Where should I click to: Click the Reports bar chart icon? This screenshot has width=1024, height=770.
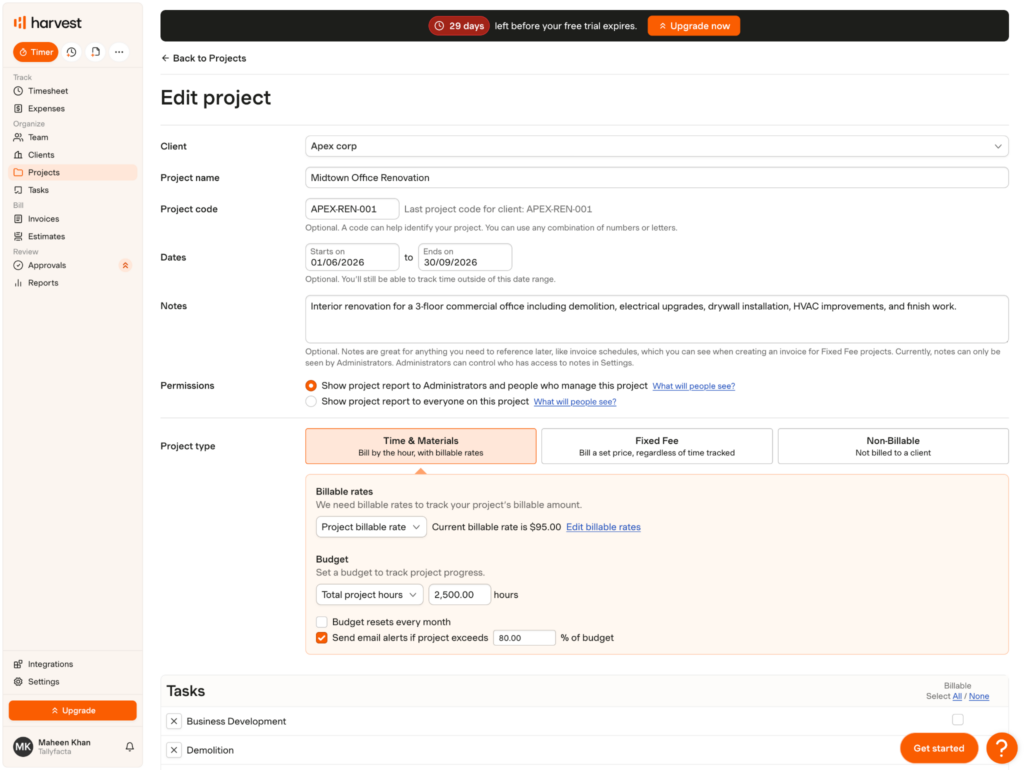point(18,283)
